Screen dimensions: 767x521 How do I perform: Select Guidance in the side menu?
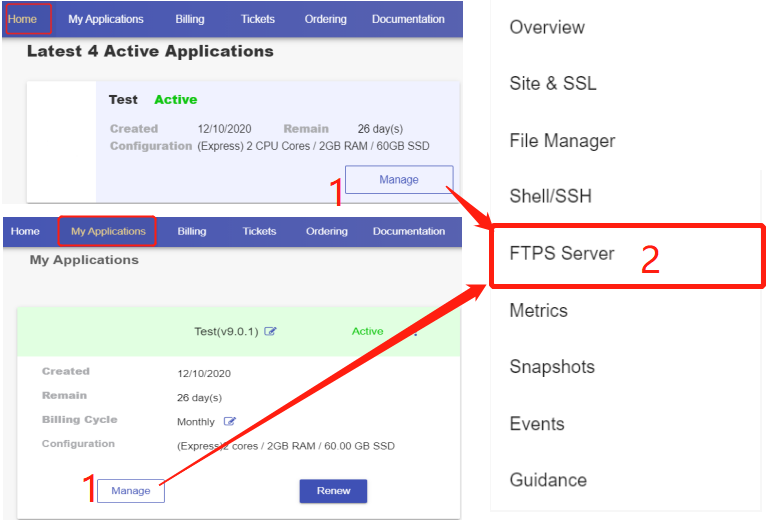pyautogui.click(x=548, y=480)
